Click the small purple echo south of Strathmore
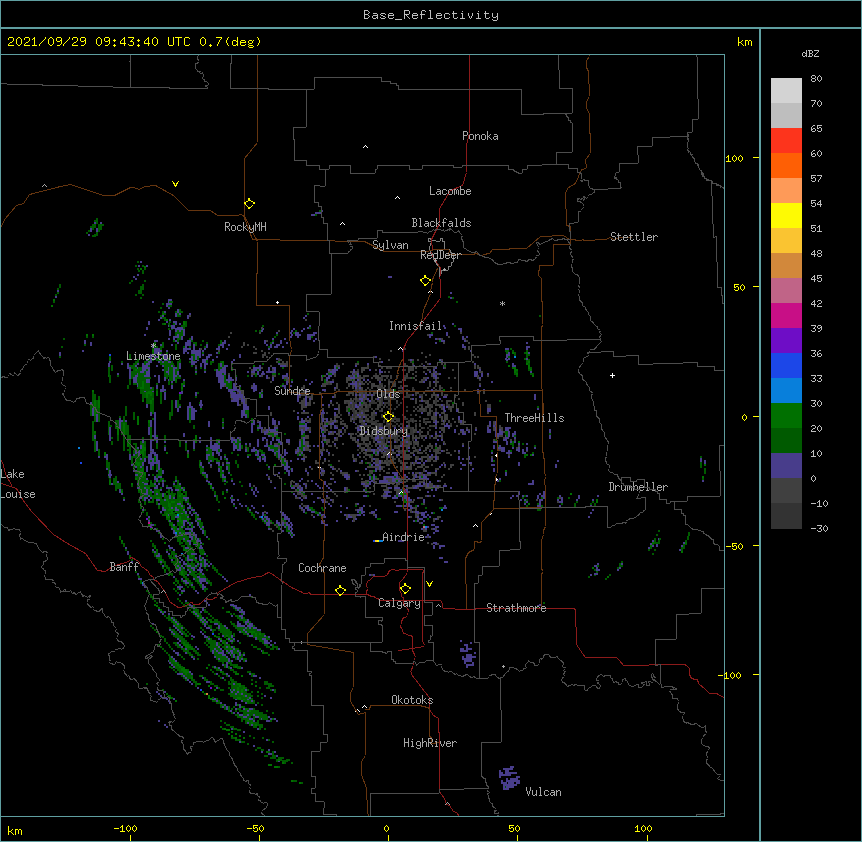The width and height of the screenshot is (862, 842). pos(468,654)
